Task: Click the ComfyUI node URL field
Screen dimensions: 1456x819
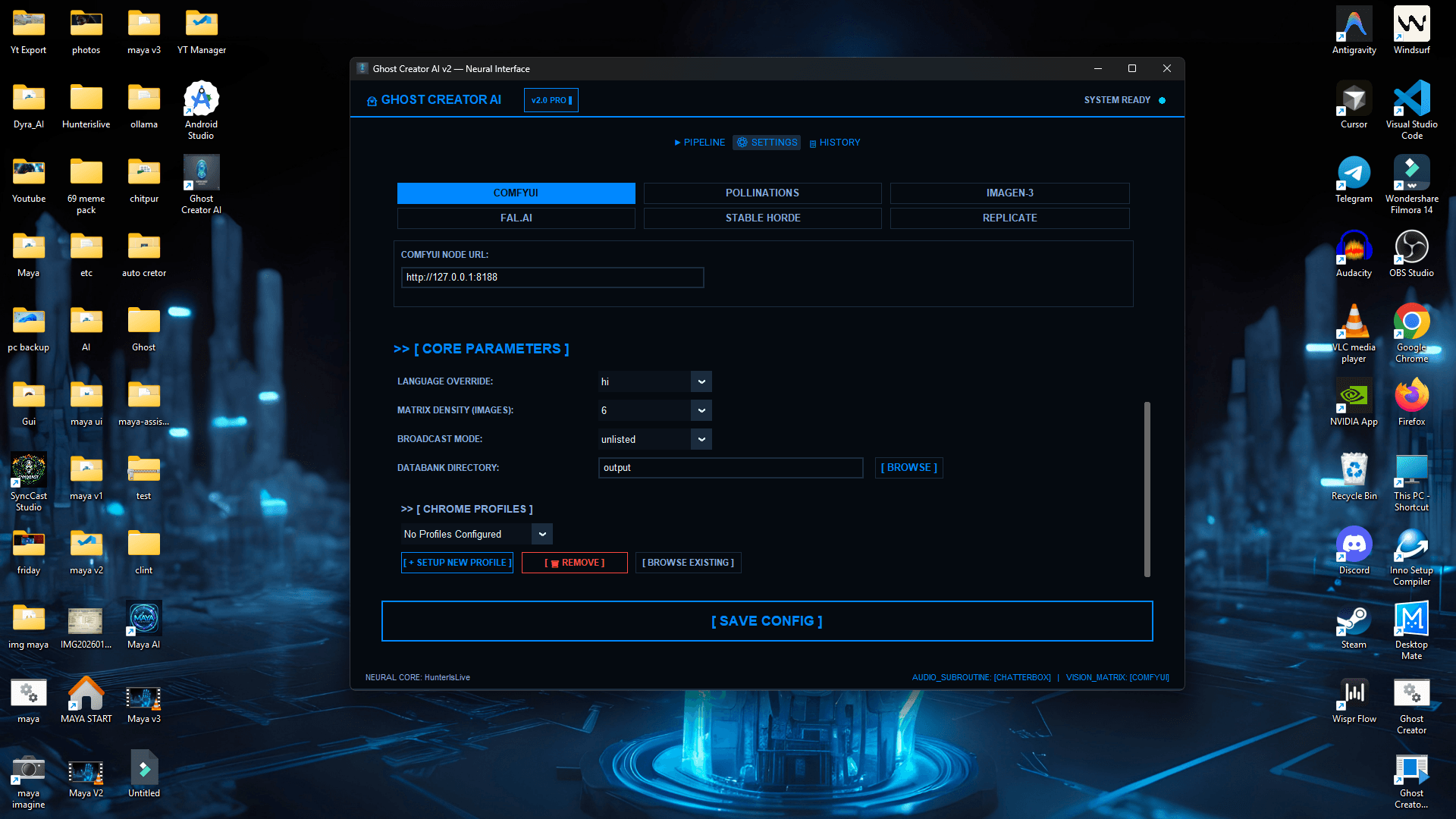Action: pos(552,278)
